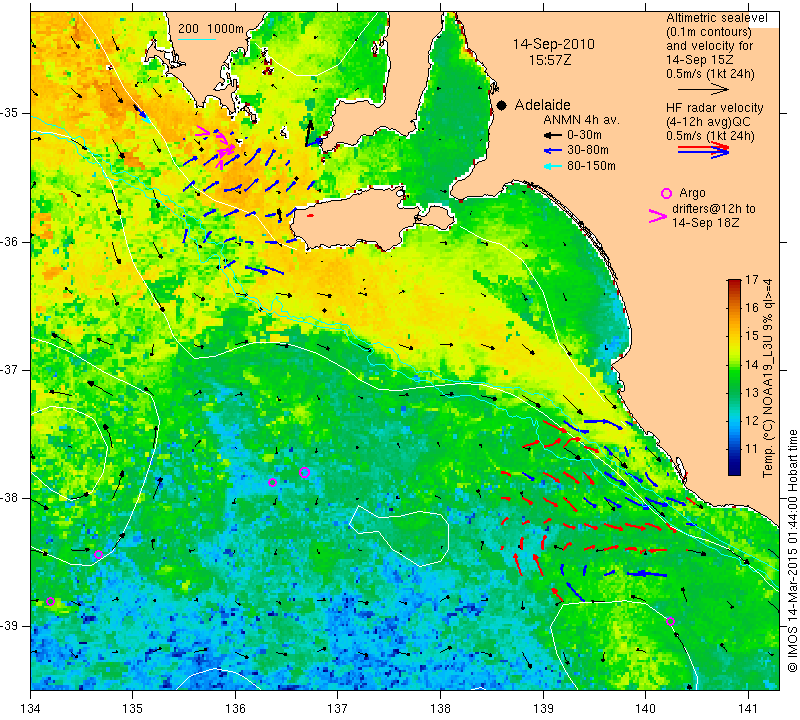Image resolution: width=800 pixels, height=720 pixels.
Task: Click the double-ringed Argo marker near 136.7°E
Action: [305, 473]
